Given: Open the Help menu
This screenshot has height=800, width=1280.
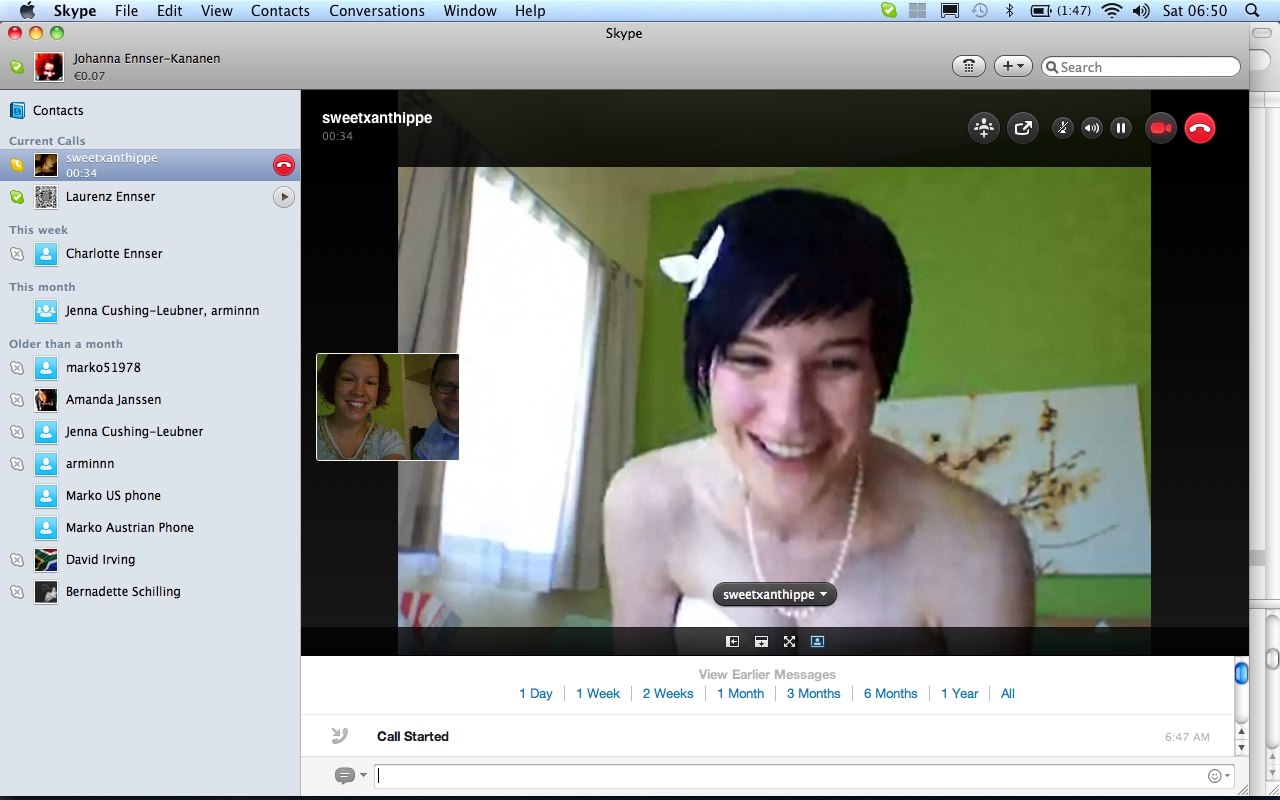Looking at the screenshot, I should pos(530,11).
